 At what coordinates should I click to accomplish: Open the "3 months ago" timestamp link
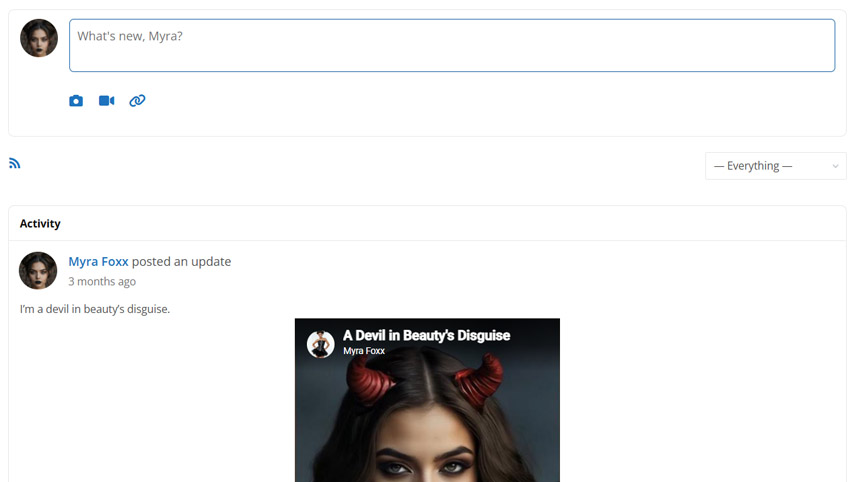click(102, 281)
